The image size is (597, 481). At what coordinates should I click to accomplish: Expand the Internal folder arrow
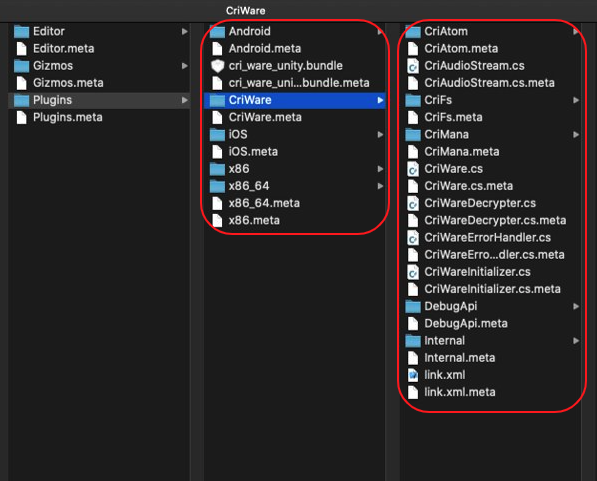(576, 341)
